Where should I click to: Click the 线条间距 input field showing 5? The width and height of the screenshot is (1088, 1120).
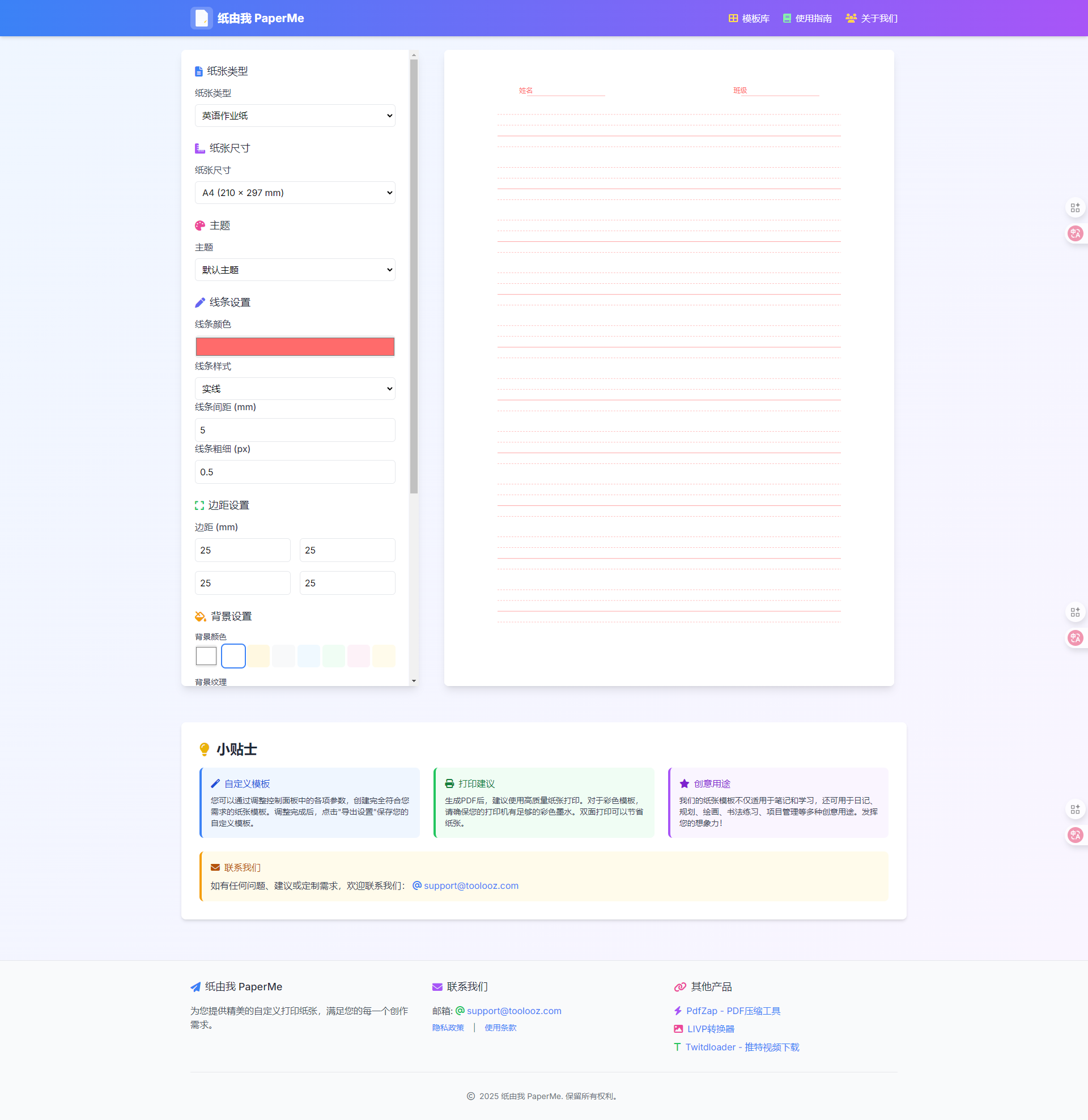tap(295, 430)
